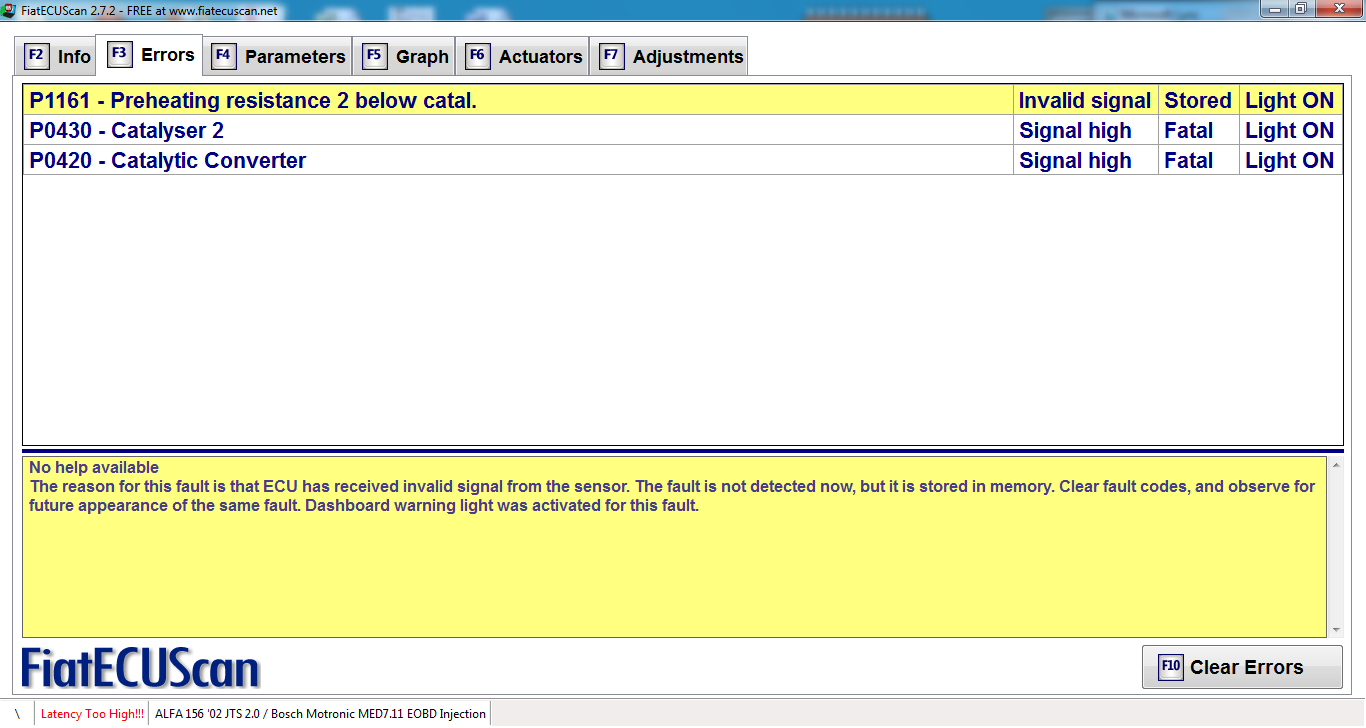Click the F4 key icon beside Parameters

click(x=223, y=56)
